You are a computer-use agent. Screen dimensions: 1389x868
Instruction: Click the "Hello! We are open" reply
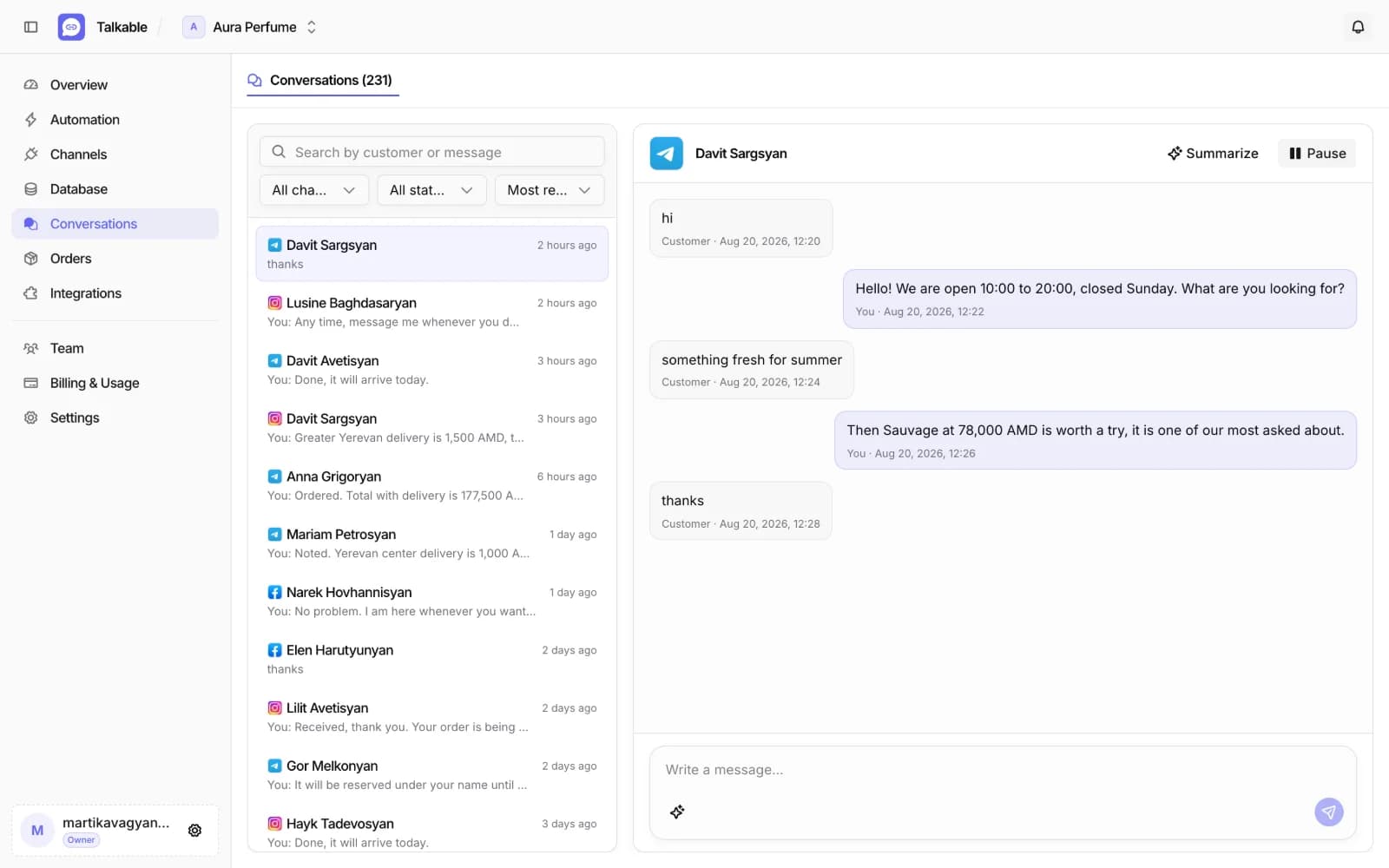point(1100,299)
